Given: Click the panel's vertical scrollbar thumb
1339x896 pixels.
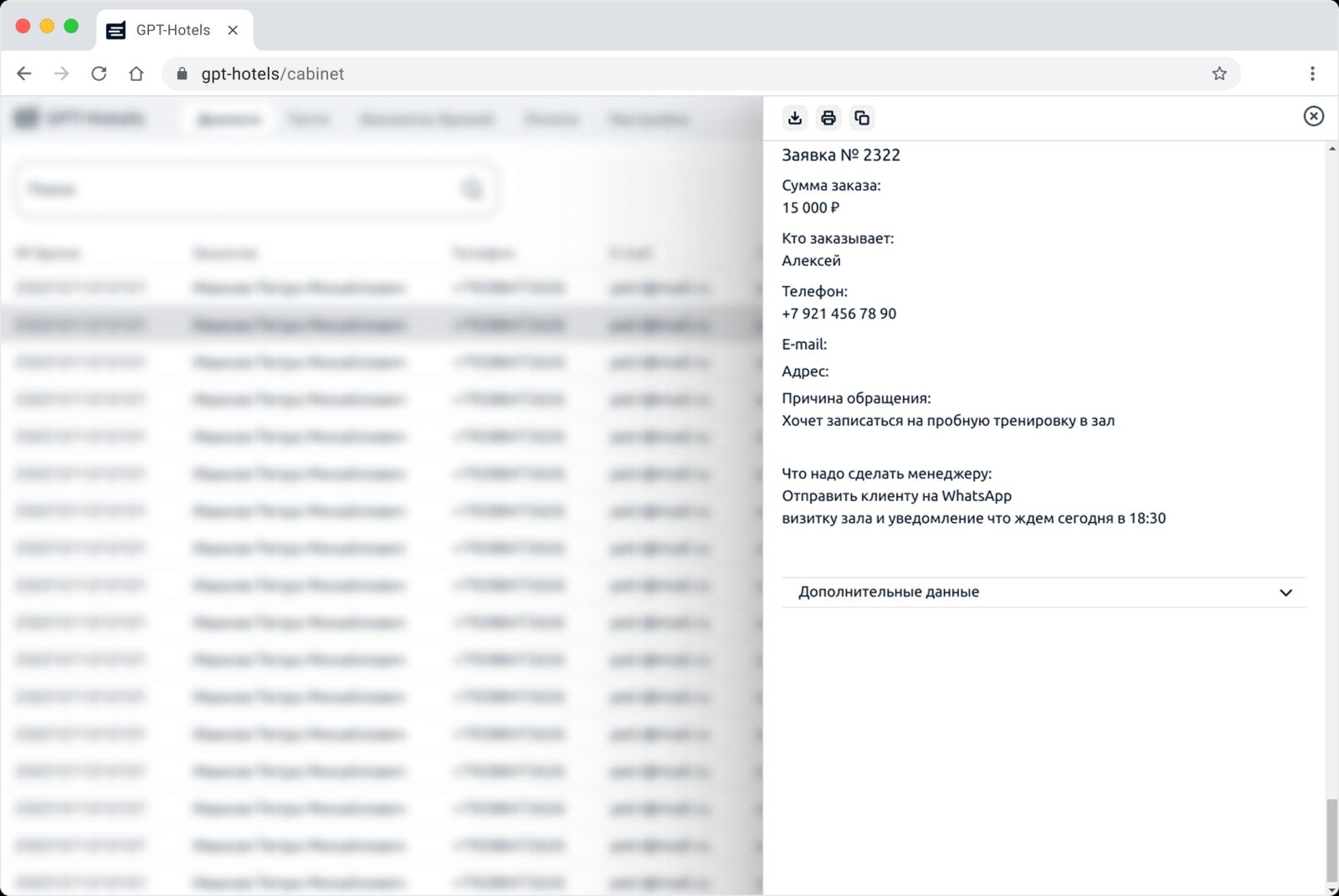Looking at the screenshot, I should click(1331, 841).
